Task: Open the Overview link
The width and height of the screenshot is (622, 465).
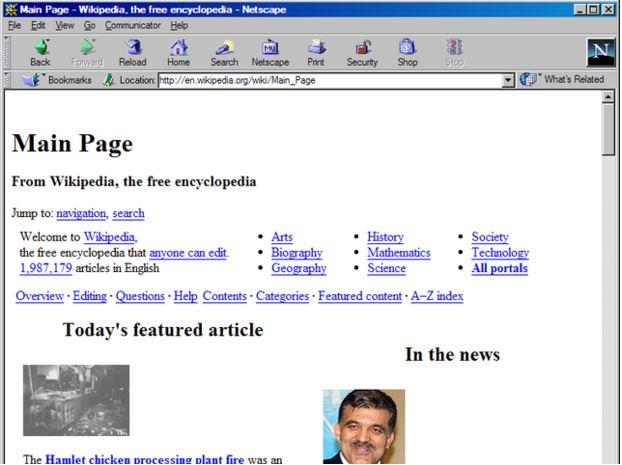Action: coord(40,296)
